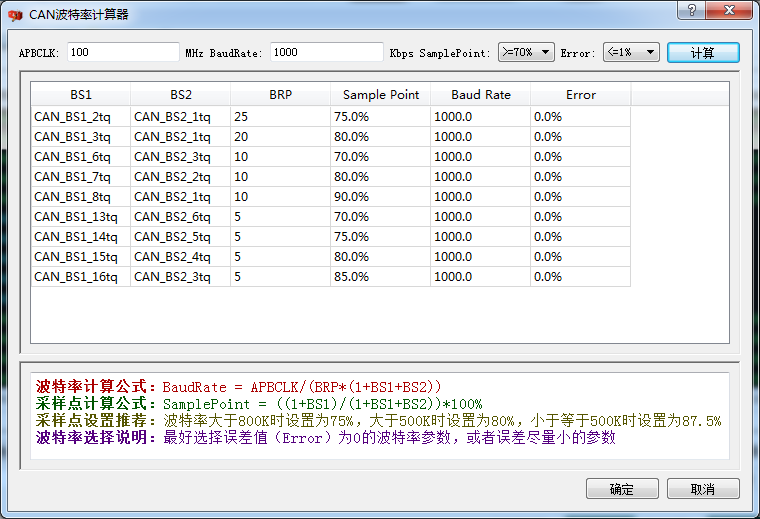Screen dimensions: 760x519
Task: Click the 计算 calculate button
Action: [703, 53]
